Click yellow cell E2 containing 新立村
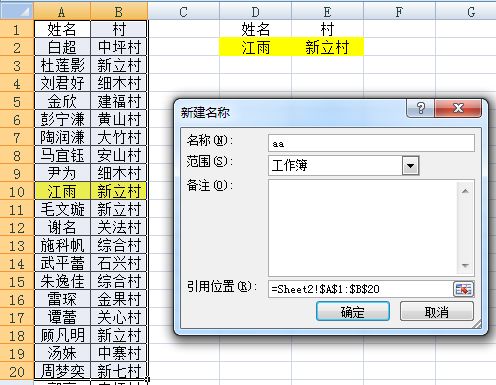The height and width of the screenshot is (385, 496). tap(327, 47)
